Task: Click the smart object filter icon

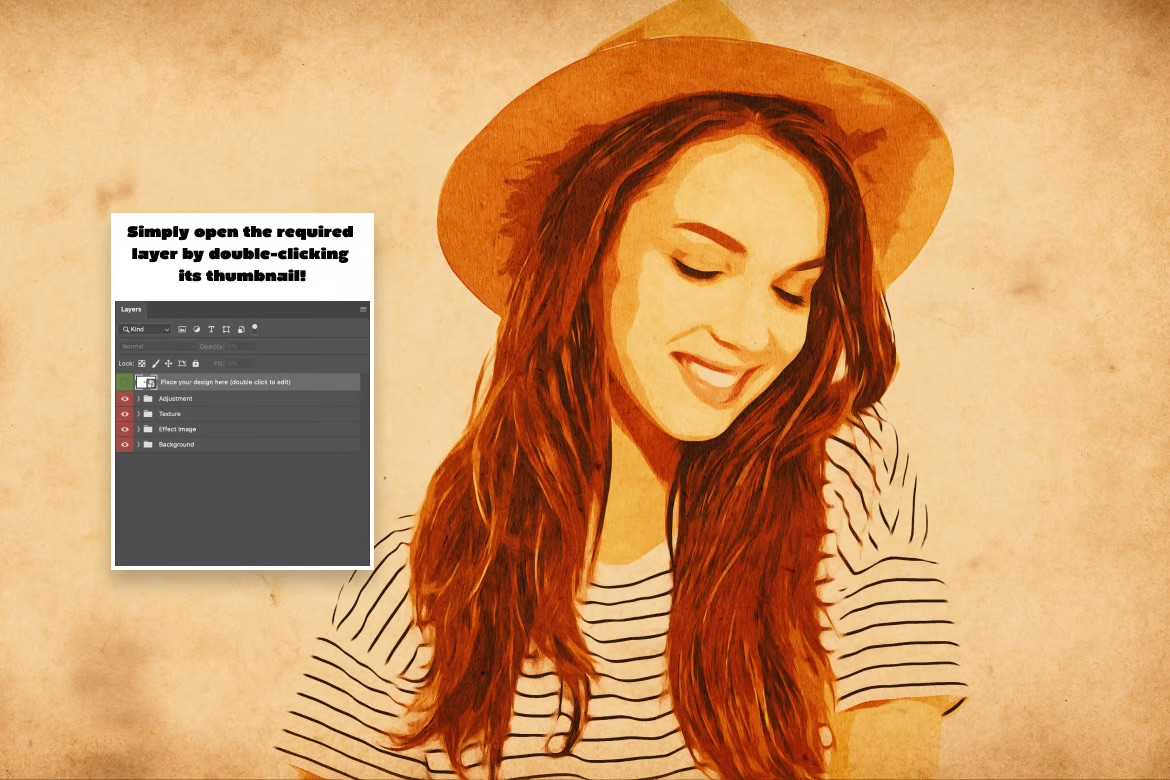Action: [x=241, y=329]
